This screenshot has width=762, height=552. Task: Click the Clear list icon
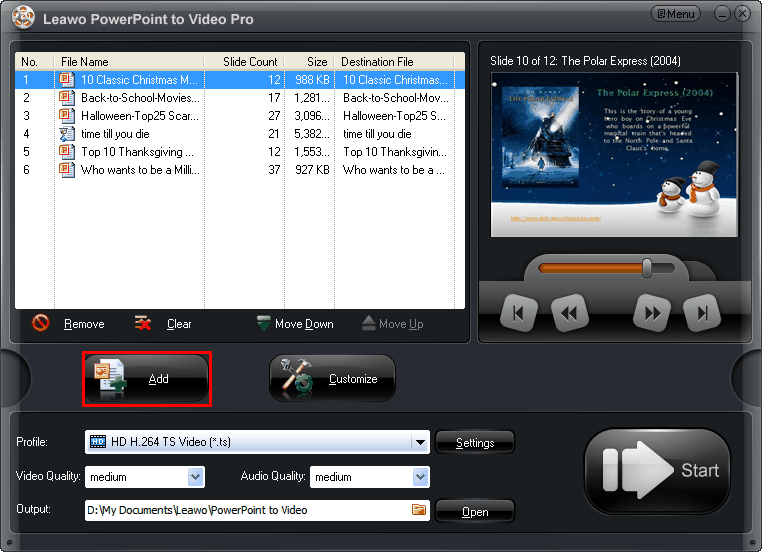tap(143, 323)
